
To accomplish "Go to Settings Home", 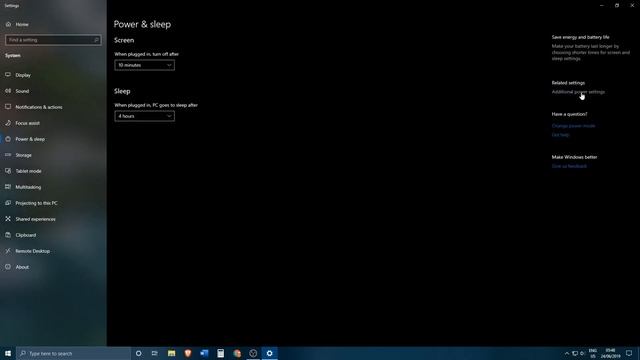I will pyautogui.click(x=17, y=24).
